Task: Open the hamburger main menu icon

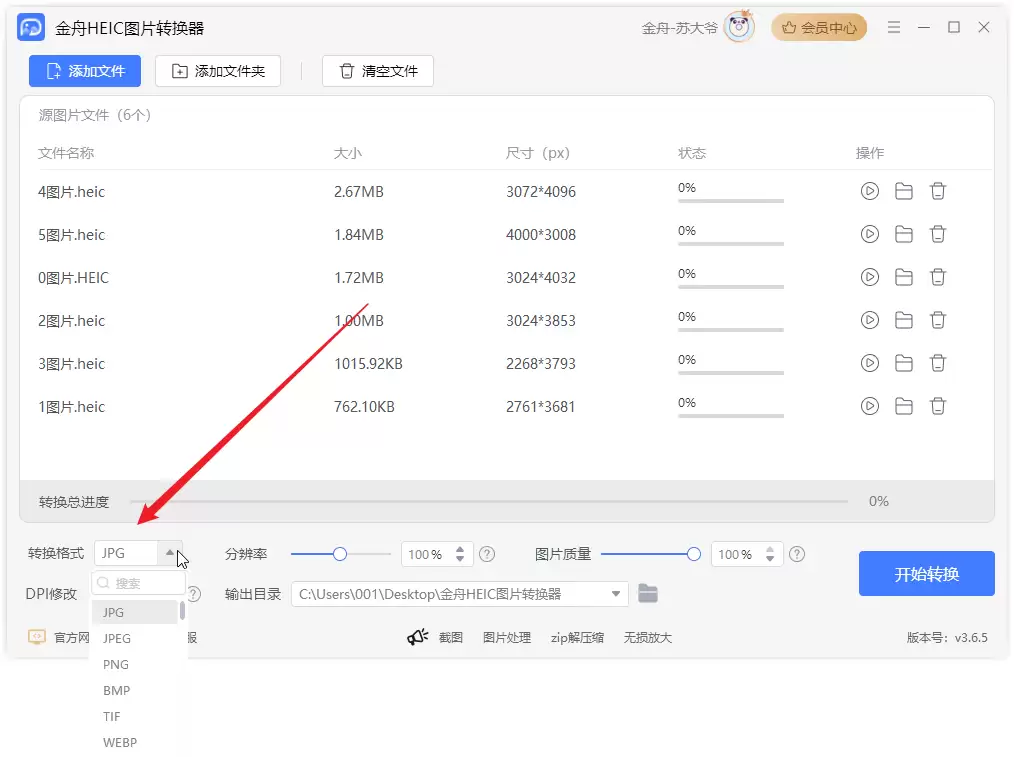Action: tap(894, 27)
